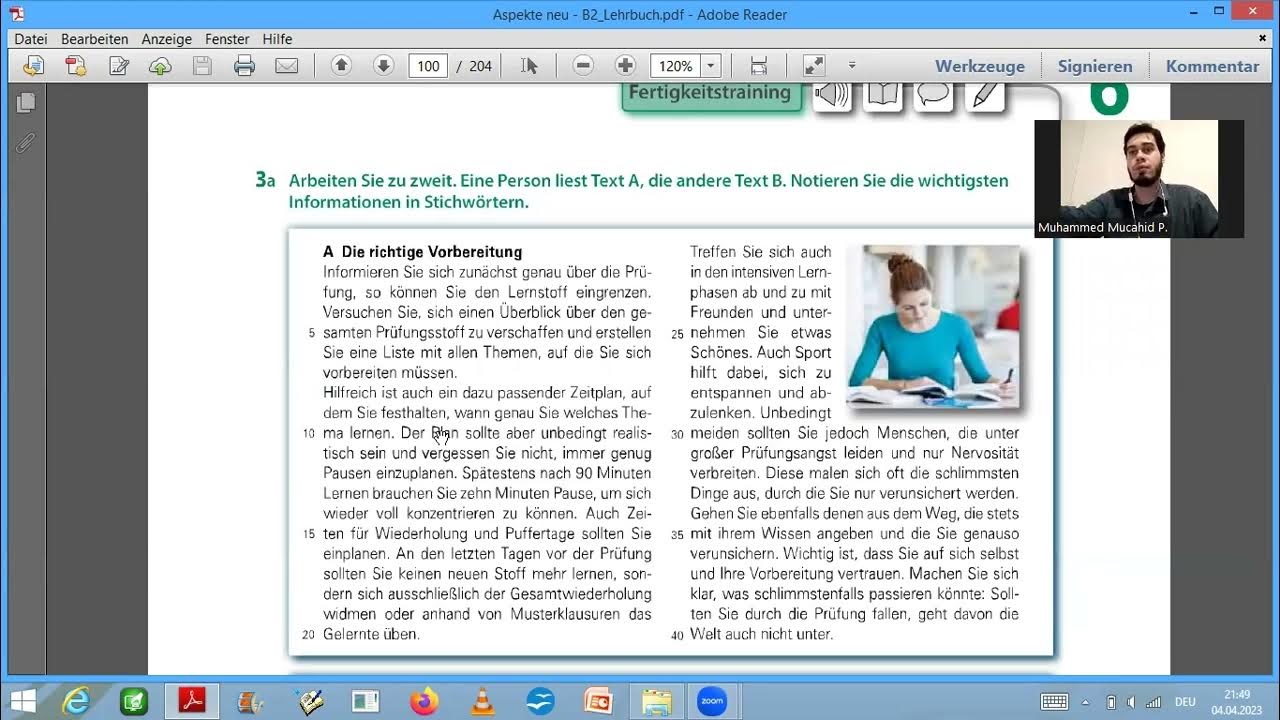Image resolution: width=1280 pixels, height=720 pixels.
Task: Click the exercise number 3a
Action: [265, 181]
